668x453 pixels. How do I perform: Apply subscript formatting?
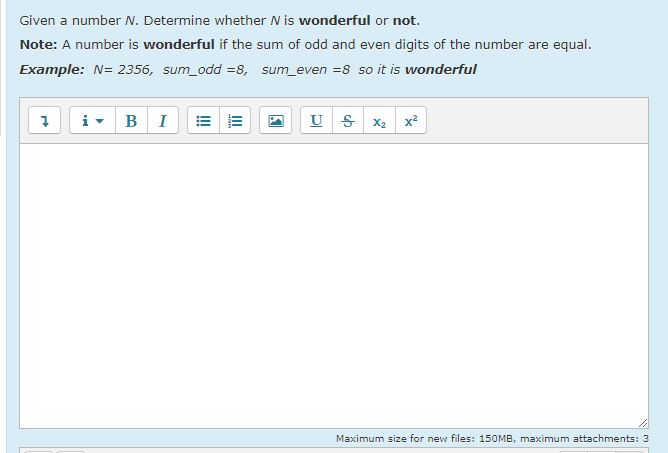point(379,121)
